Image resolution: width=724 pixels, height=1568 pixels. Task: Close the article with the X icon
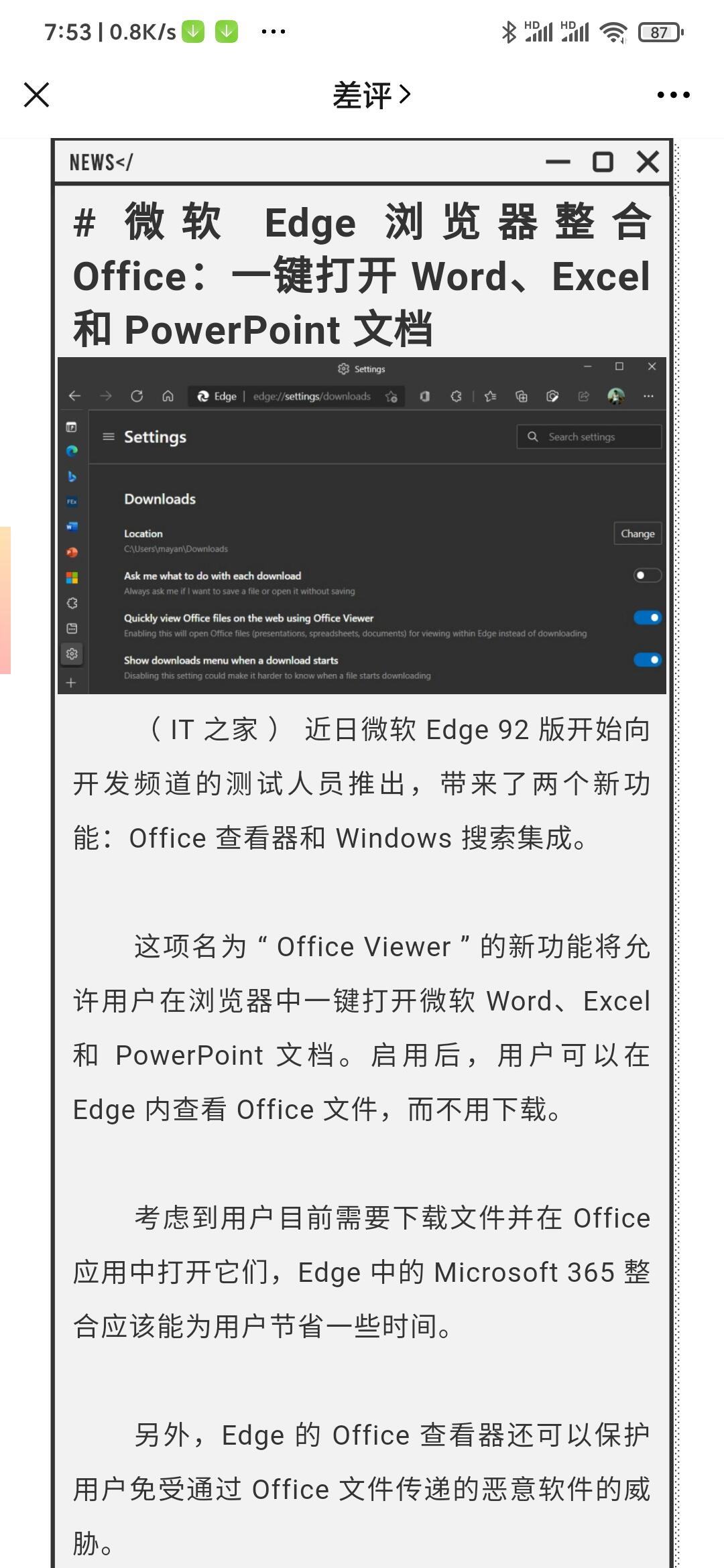pyautogui.click(x=36, y=94)
